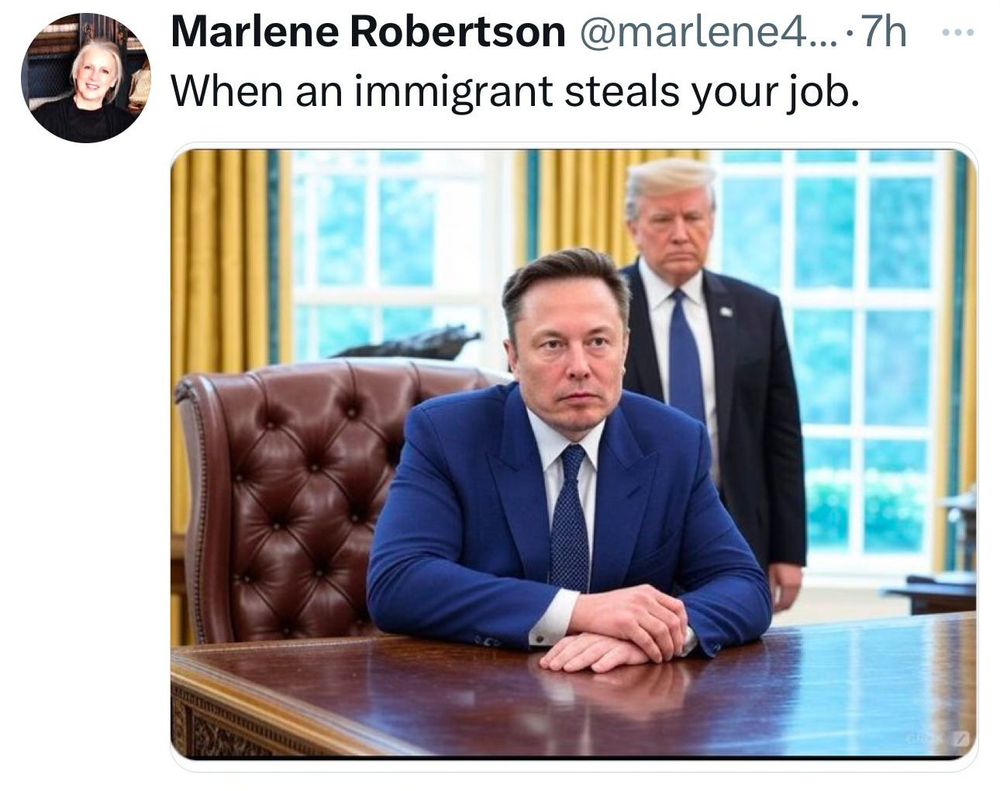Click the seated man in blue suit

(570, 459)
